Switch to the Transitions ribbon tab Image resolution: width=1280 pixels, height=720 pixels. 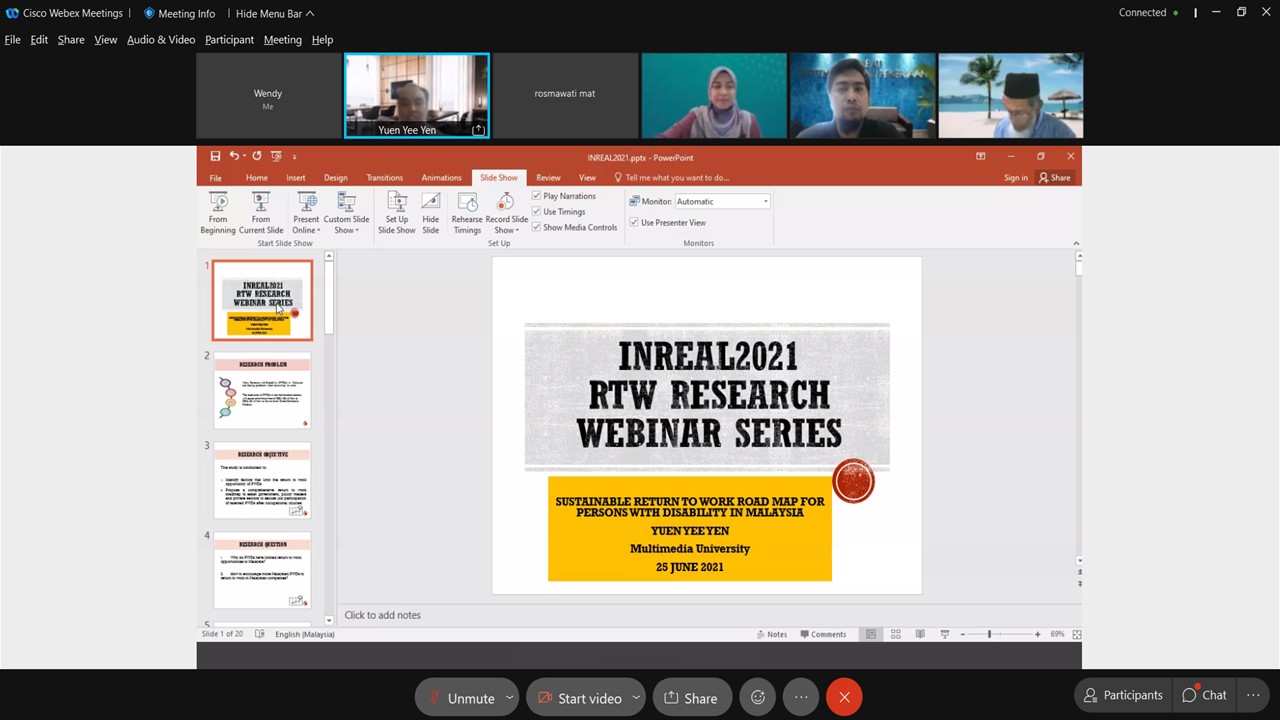click(384, 178)
